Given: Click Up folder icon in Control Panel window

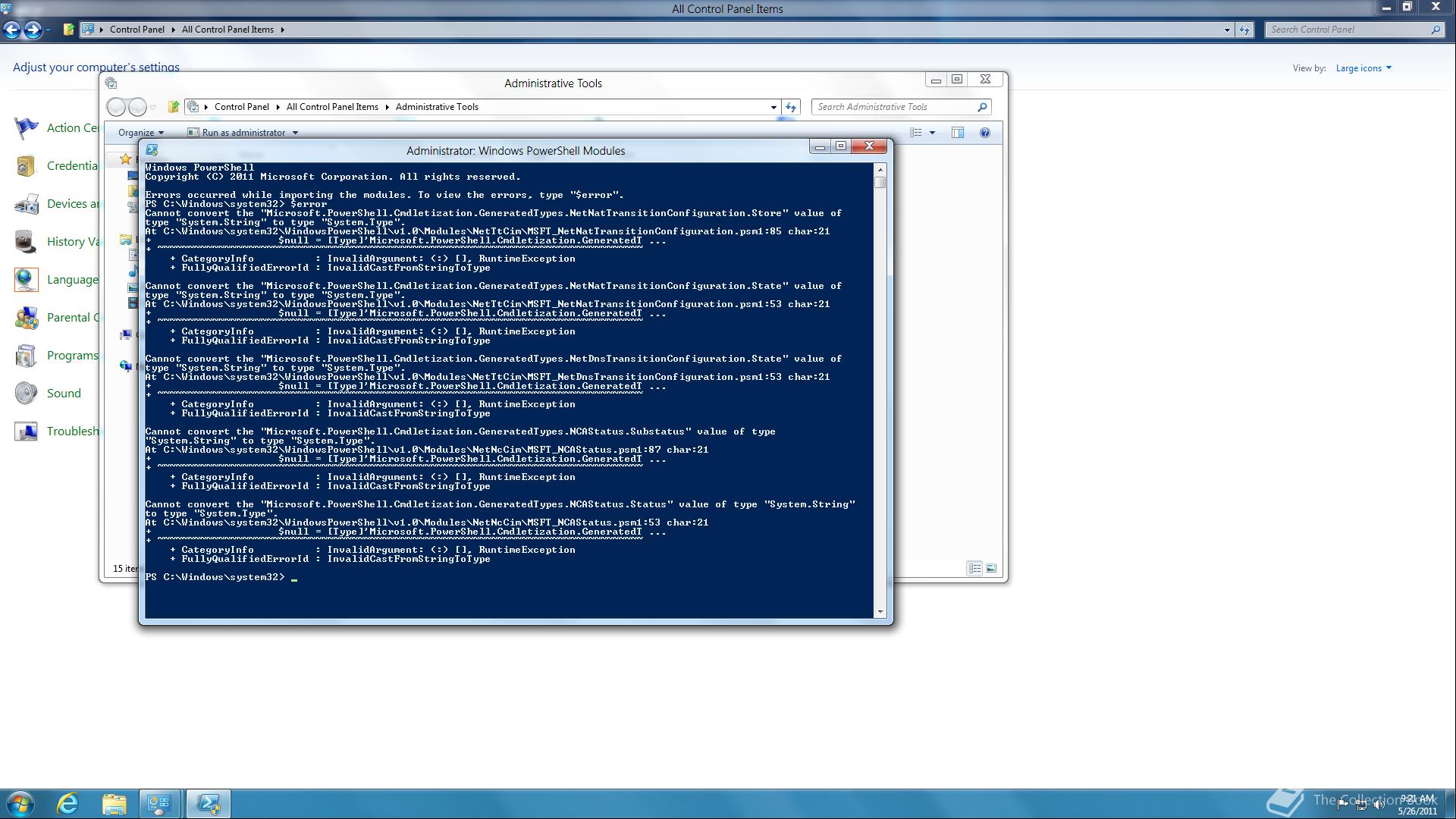Looking at the screenshot, I should pos(68,30).
